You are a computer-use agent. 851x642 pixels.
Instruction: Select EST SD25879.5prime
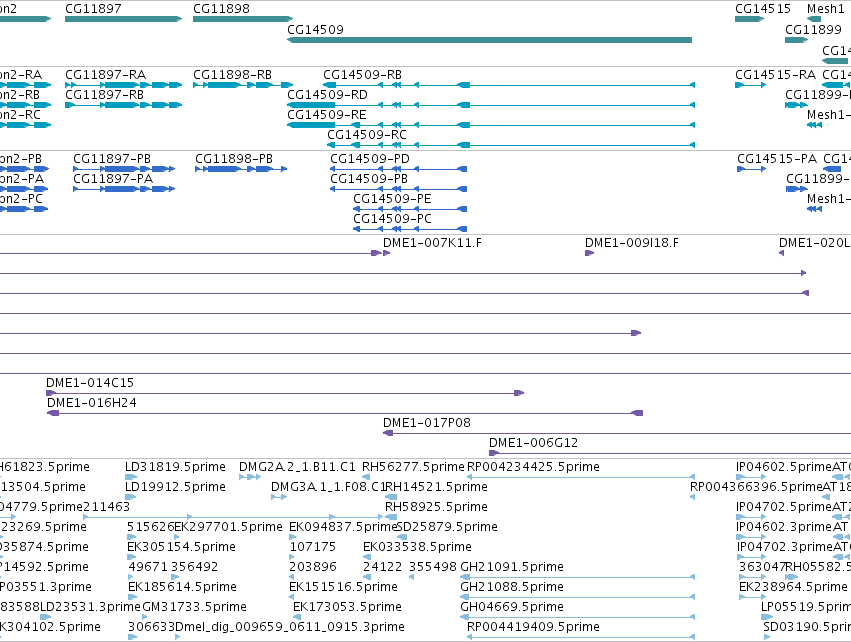[x=402, y=537]
